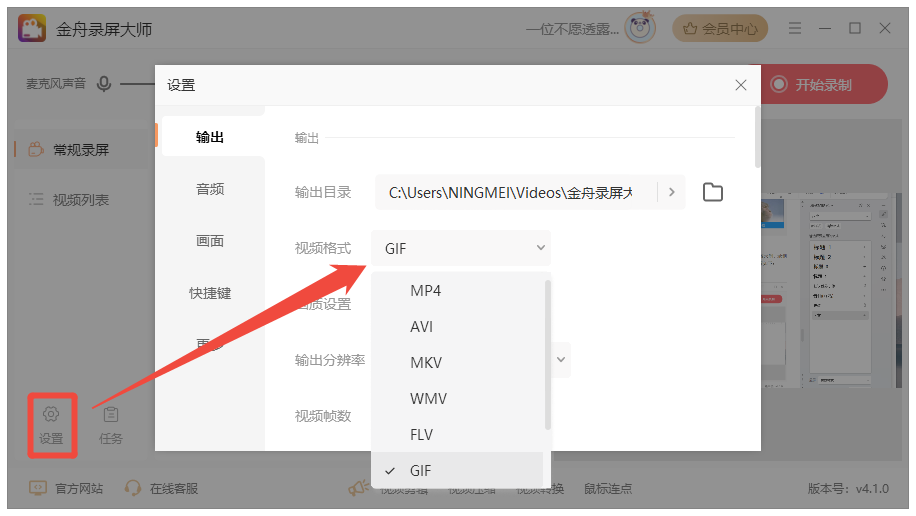Screen dimensions: 916x516
Task: Open the 会员中心 member center button
Action: click(720, 29)
